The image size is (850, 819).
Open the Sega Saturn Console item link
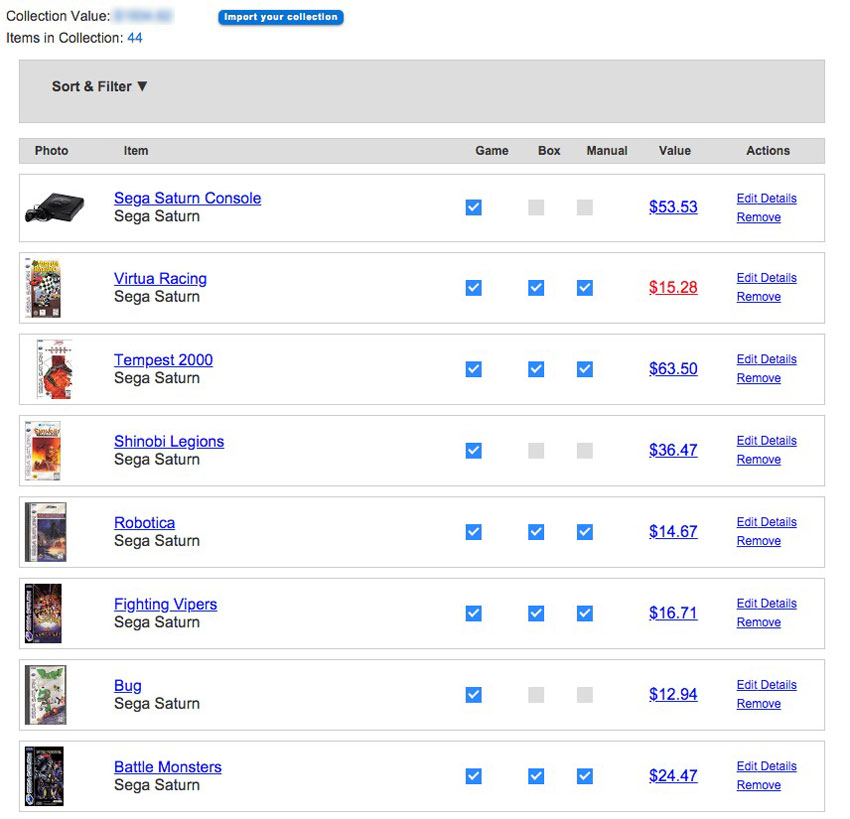[188, 198]
